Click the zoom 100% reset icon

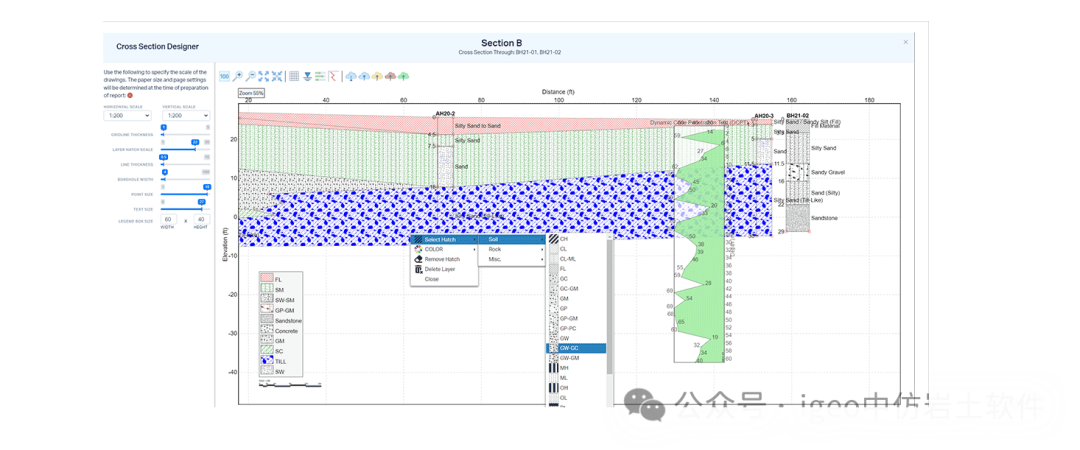pyautogui.click(x=225, y=76)
